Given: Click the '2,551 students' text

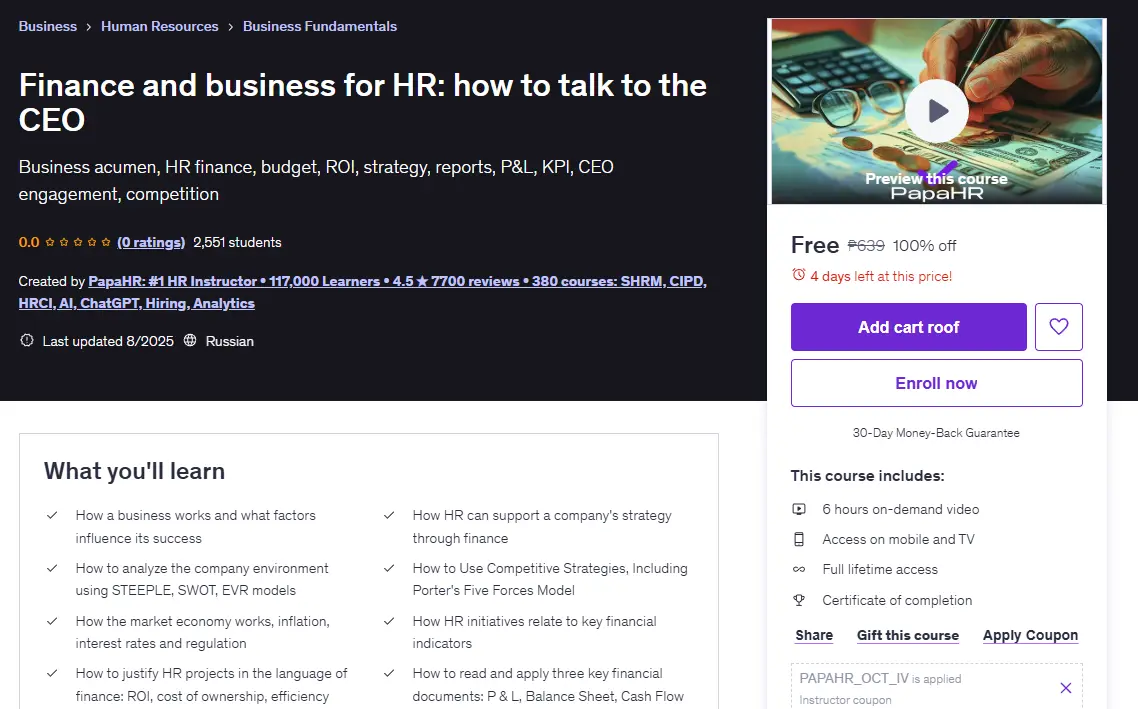Looking at the screenshot, I should point(237,242).
